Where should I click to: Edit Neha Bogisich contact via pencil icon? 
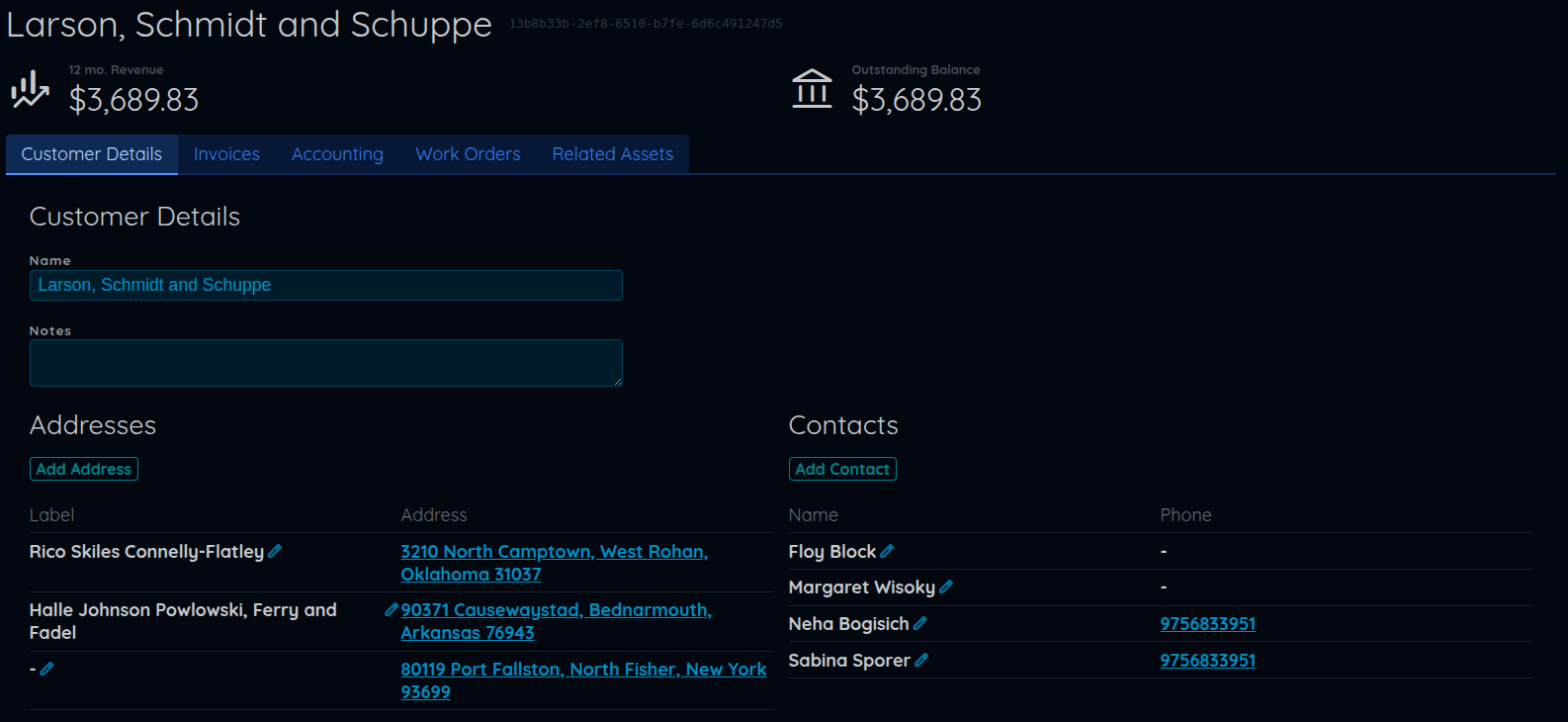point(920,623)
